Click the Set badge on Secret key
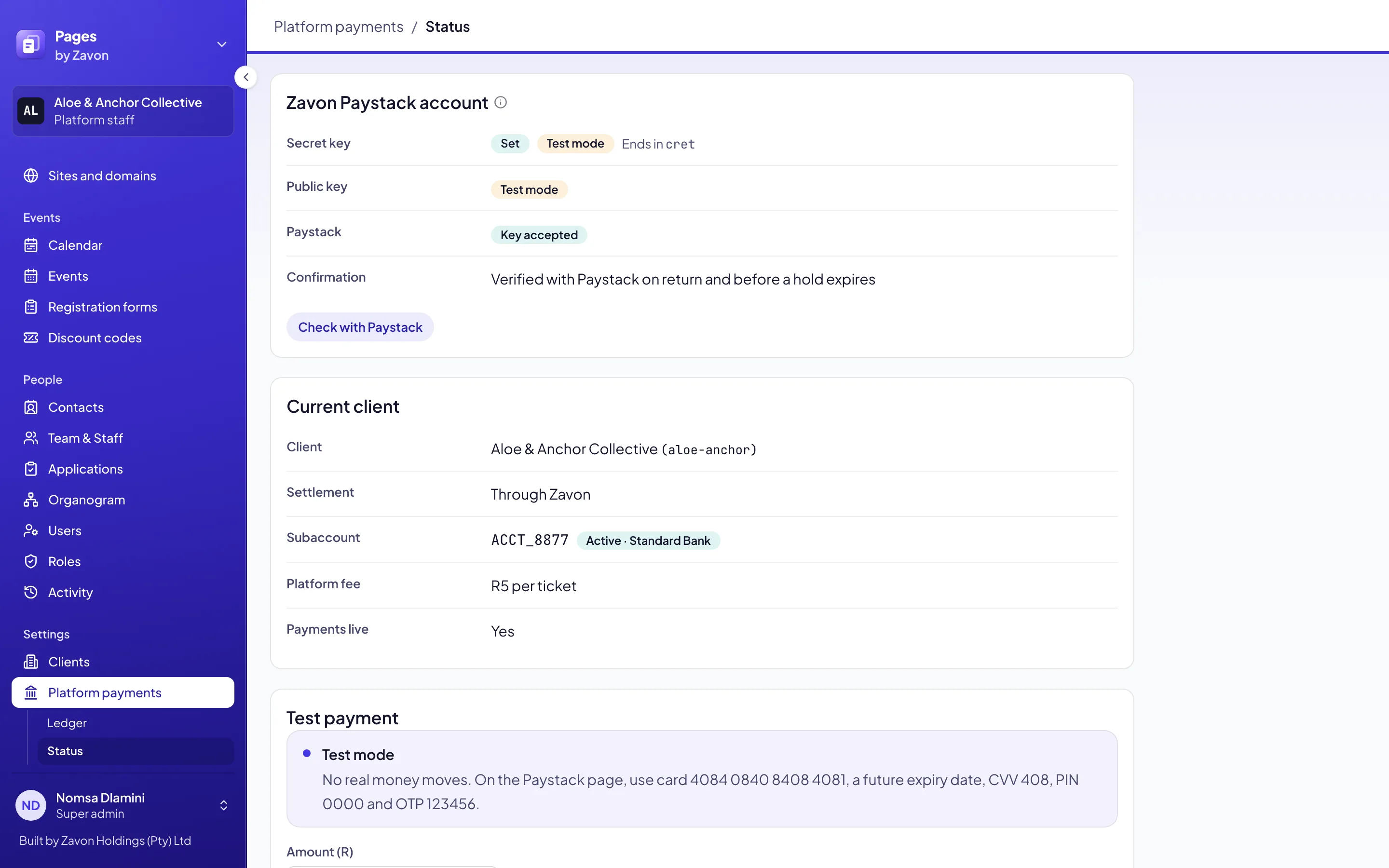 tap(510, 144)
